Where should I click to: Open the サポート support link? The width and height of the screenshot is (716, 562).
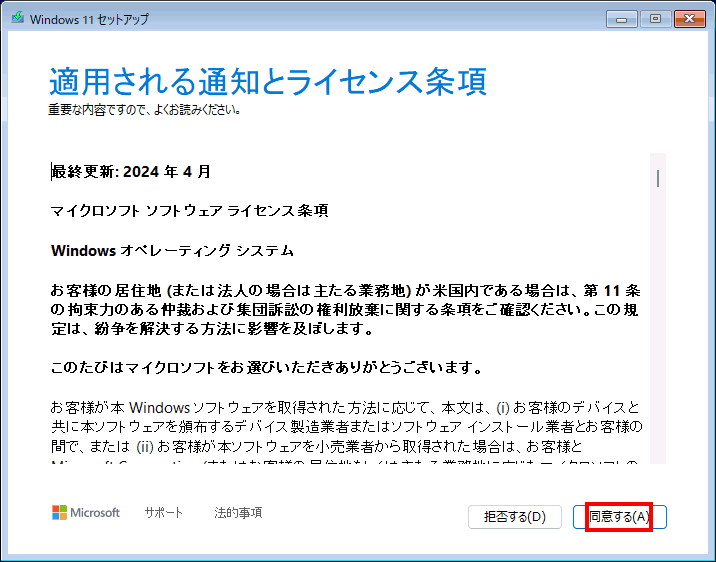163,513
